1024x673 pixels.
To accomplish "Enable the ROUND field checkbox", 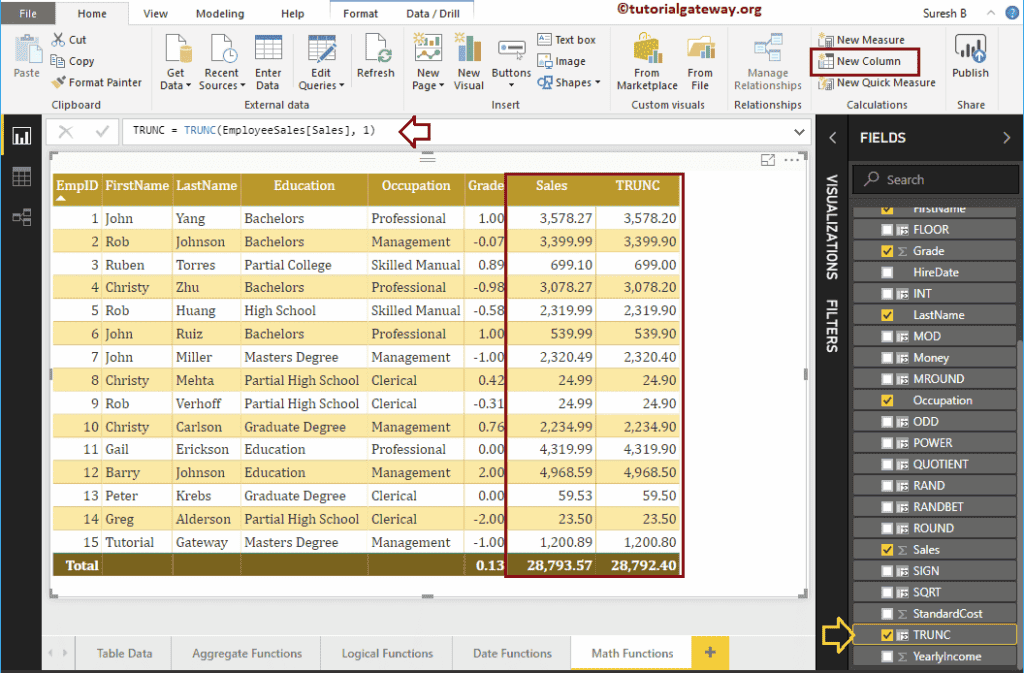I will [887, 528].
